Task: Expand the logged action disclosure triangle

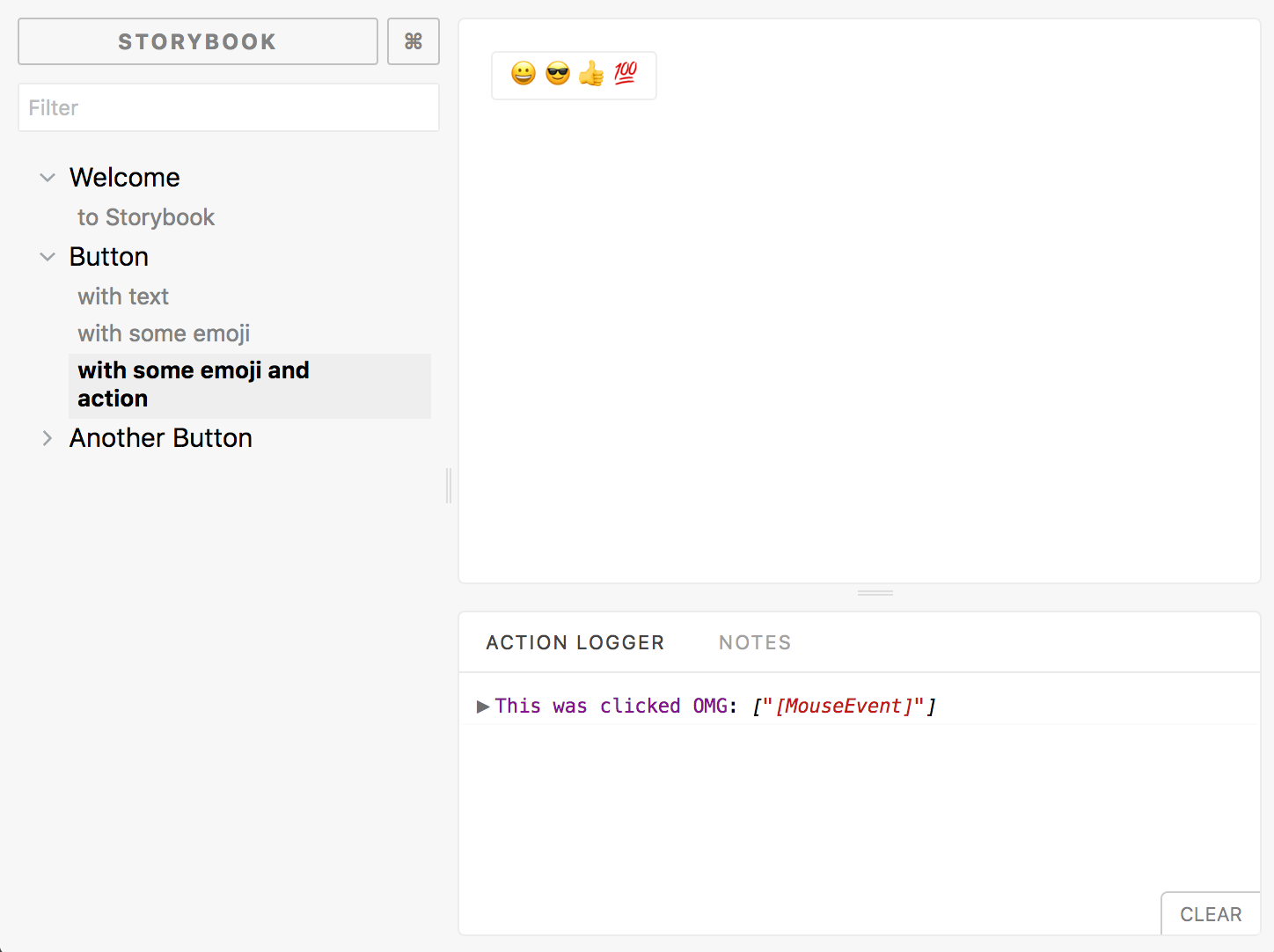Action: click(x=483, y=707)
